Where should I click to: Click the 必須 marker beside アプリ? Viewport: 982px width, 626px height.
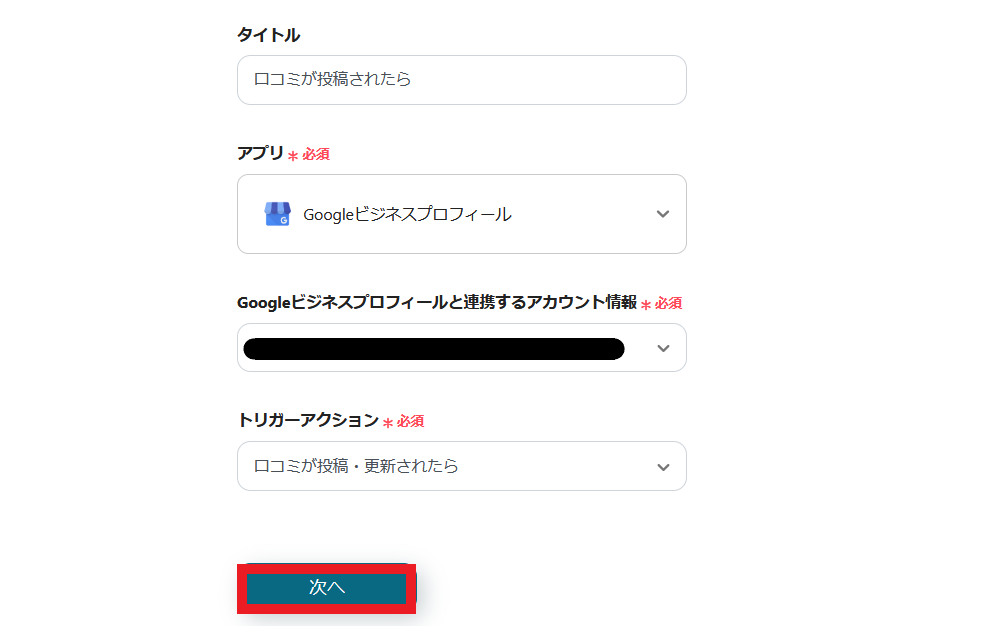coord(316,155)
